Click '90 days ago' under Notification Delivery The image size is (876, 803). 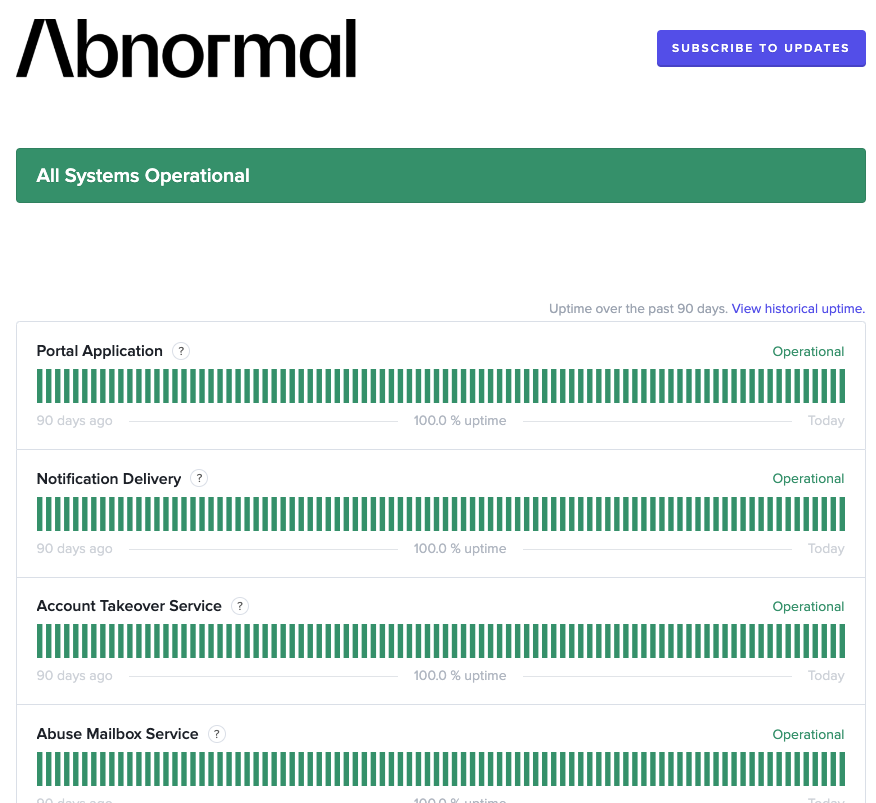coord(74,549)
